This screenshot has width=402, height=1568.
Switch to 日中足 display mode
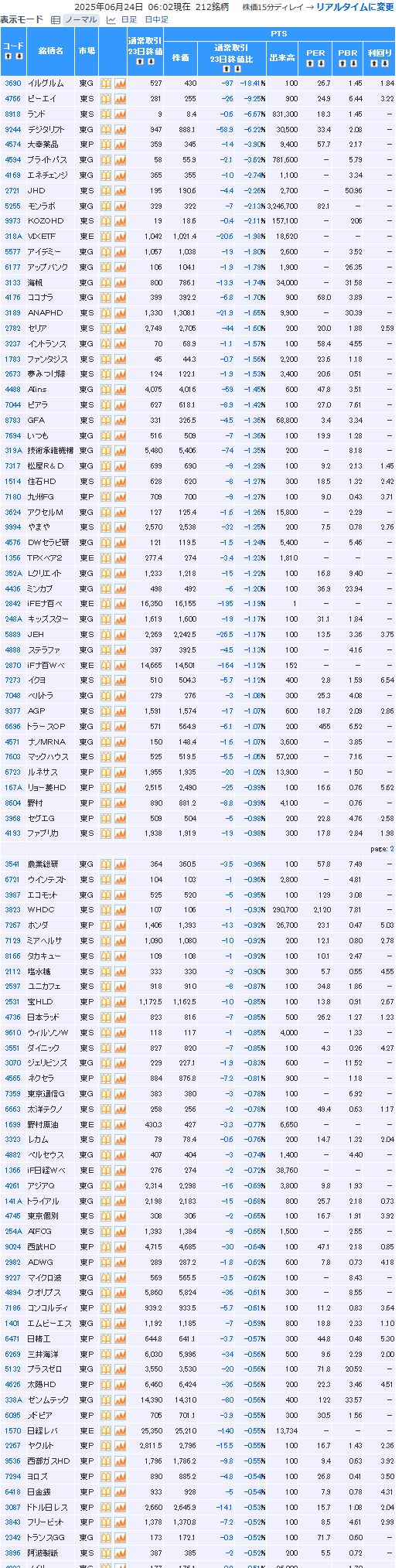(x=157, y=19)
